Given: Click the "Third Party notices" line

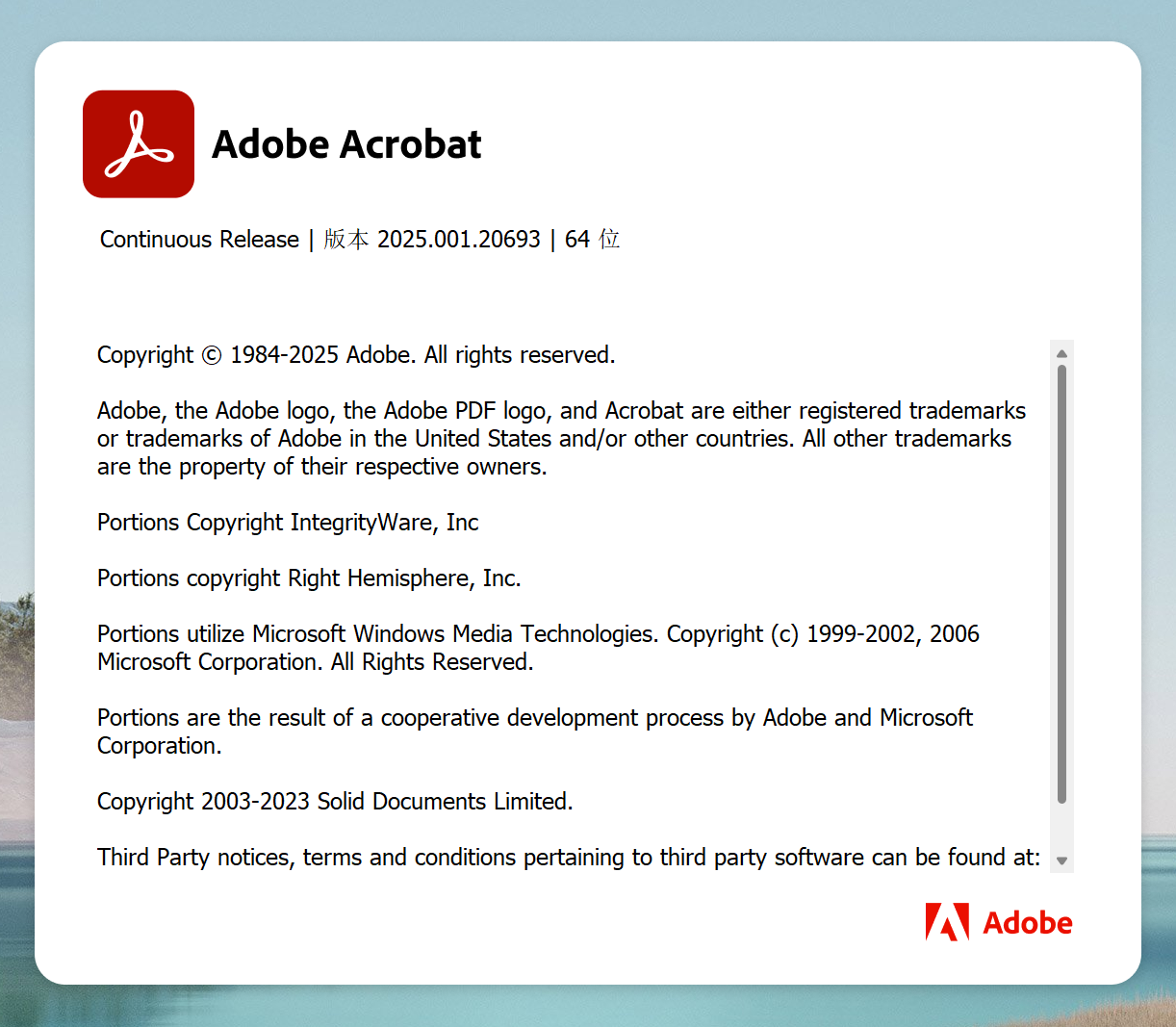Looking at the screenshot, I should tap(569, 858).
